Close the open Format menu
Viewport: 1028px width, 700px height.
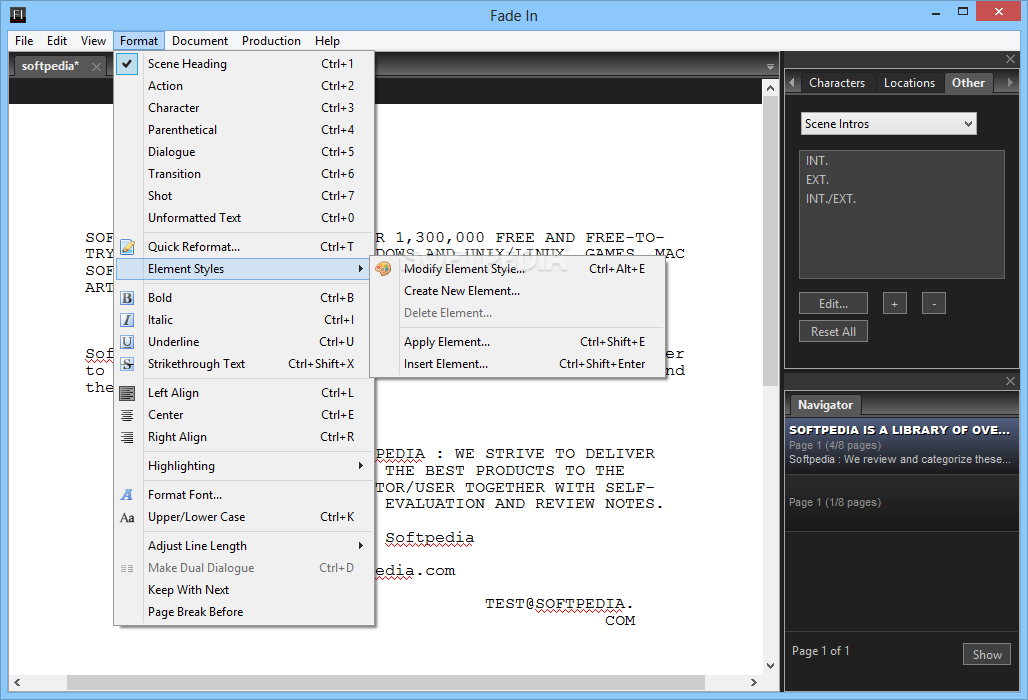coord(139,41)
